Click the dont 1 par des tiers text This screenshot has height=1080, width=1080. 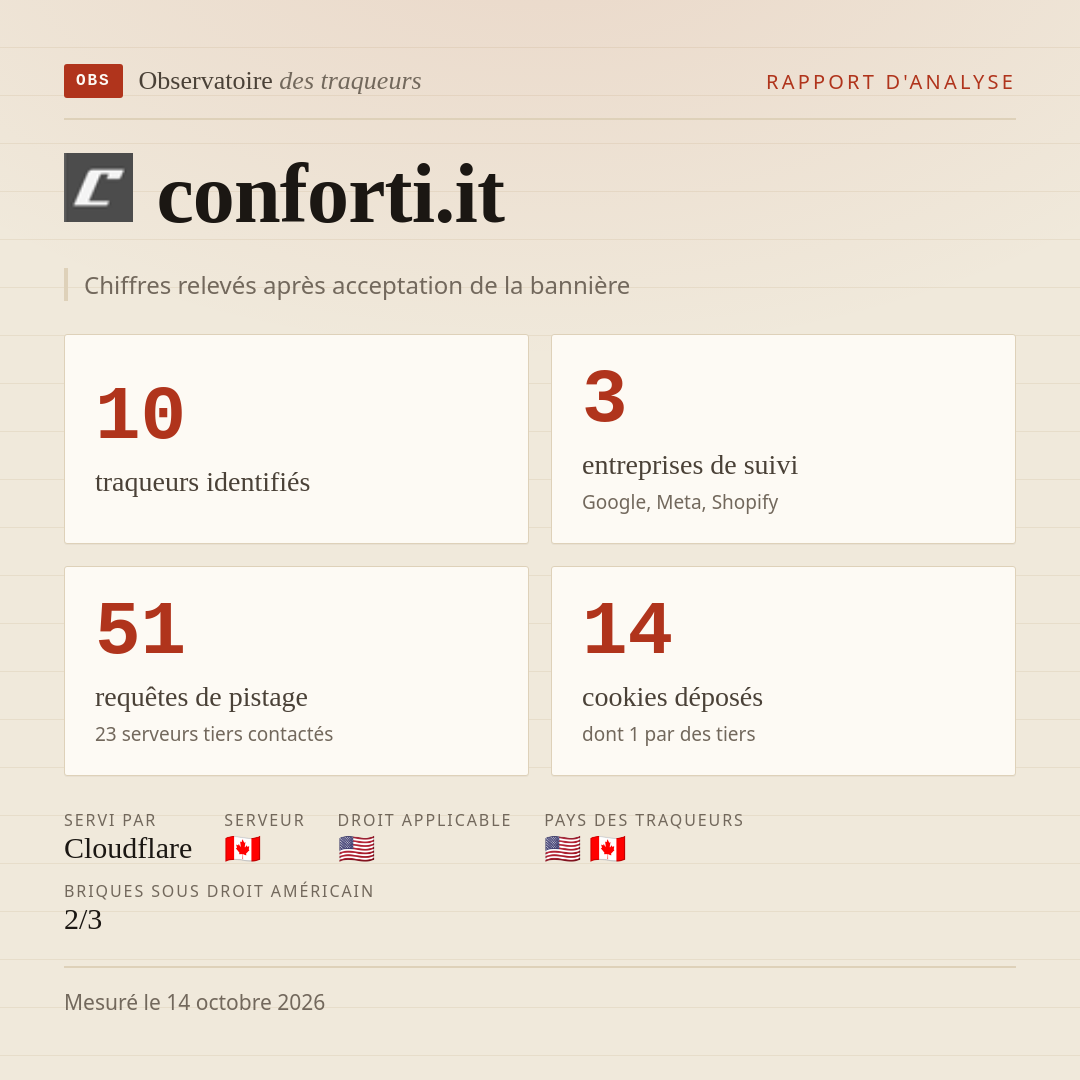669,734
